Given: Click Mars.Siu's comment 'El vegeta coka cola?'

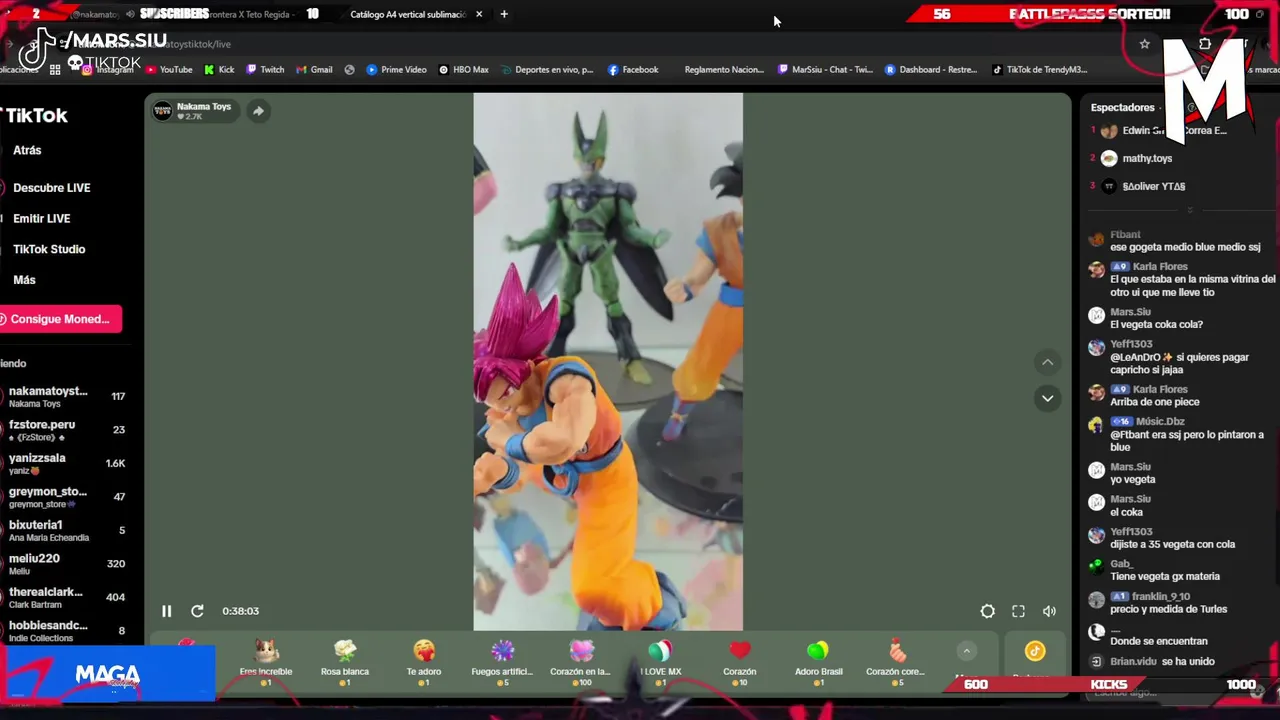Looking at the screenshot, I should [x=1156, y=325].
